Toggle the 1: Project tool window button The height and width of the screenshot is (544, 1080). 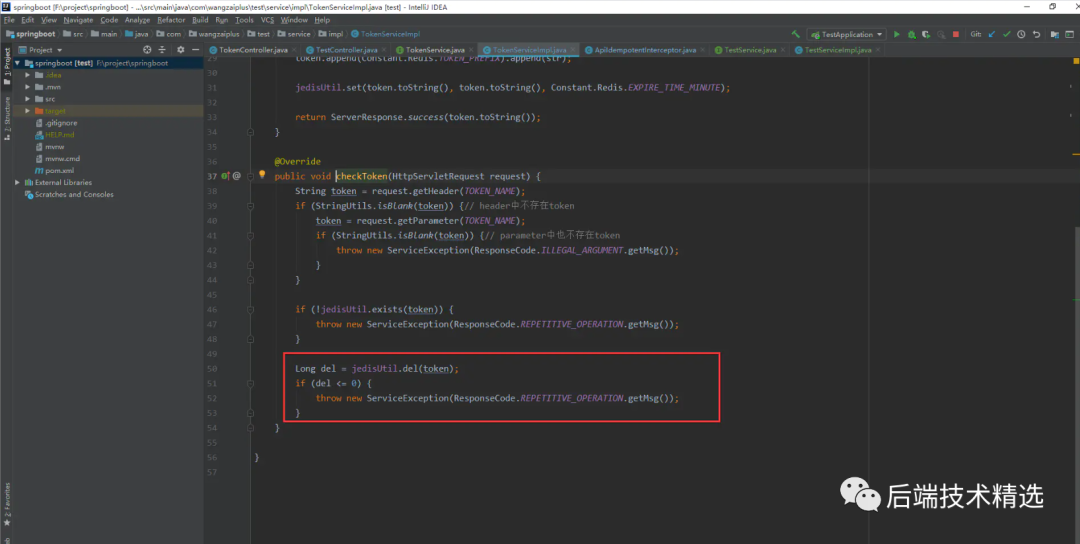(x=7, y=66)
